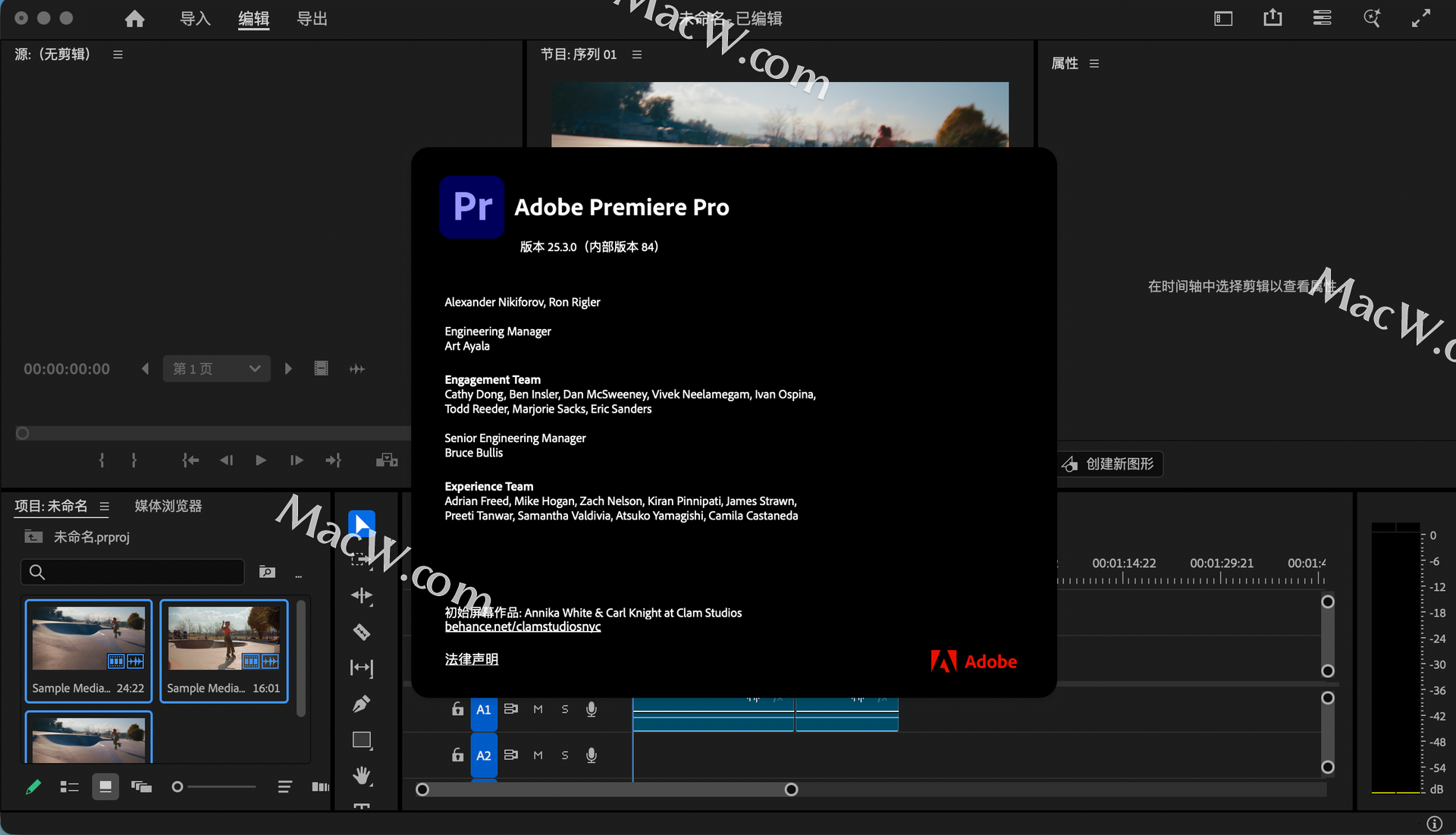This screenshot has height=835, width=1456.
Task: Select the Pen tool
Action: point(362,704)
